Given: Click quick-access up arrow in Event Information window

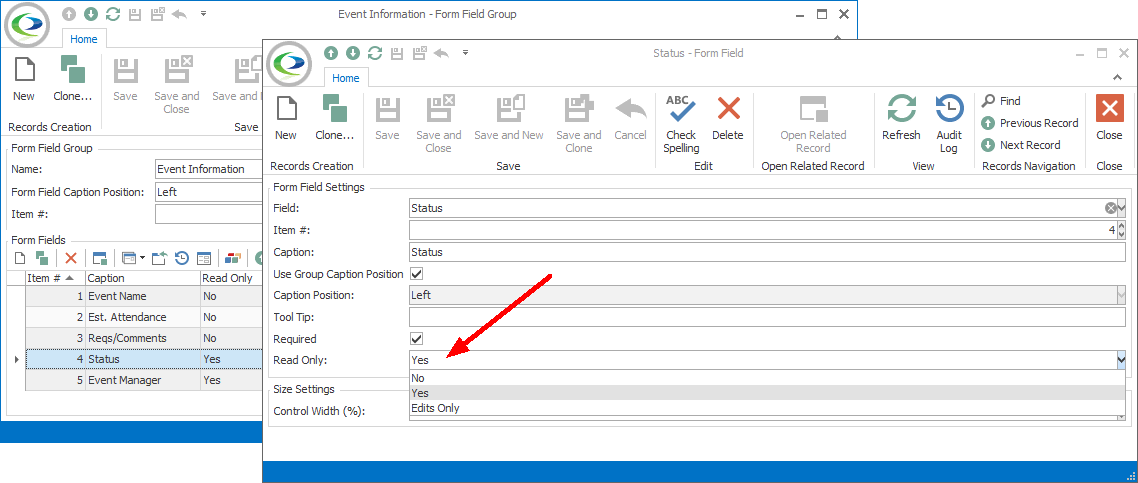Looking at the screenshot, I should pos(69,14).
